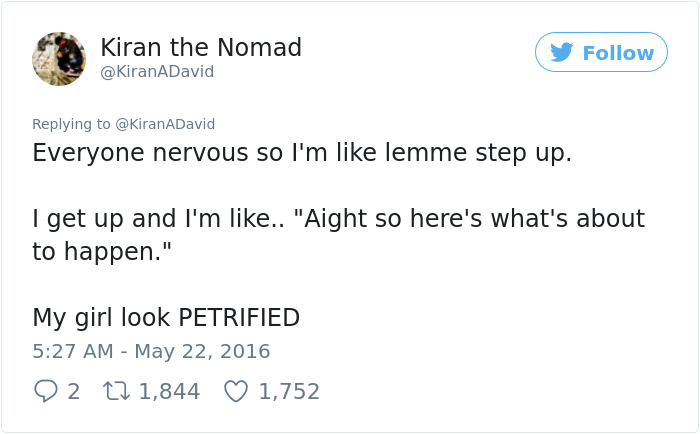The image size is (700, 434).
Task: Click the line "Everyone nervous so I'm like lemme step up."
Action: click(x=302, y=153)
